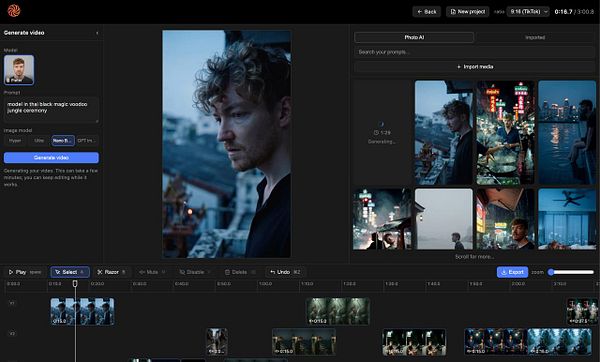Select the green jungle clip on V1
The image size is (600, 362).
click(338, 311)
